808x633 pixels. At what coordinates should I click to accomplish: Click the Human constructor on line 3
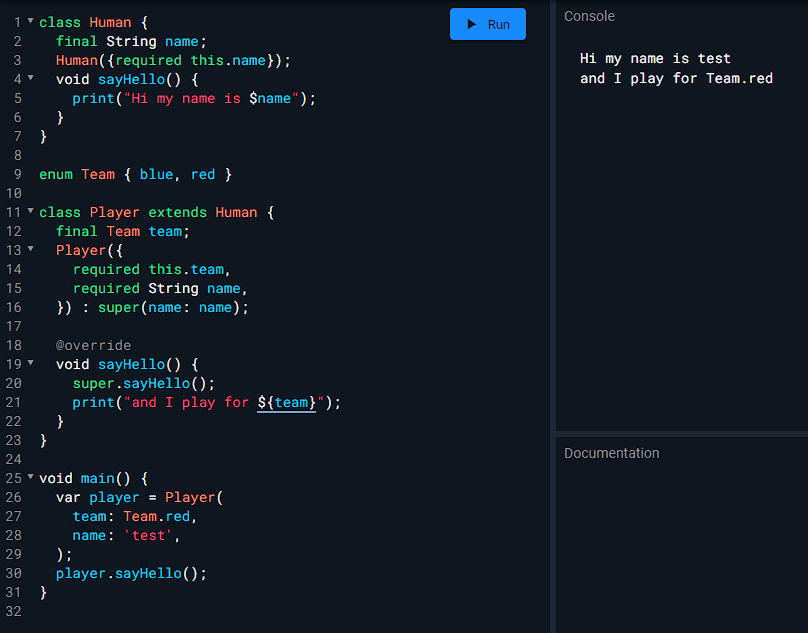(173, 60)
